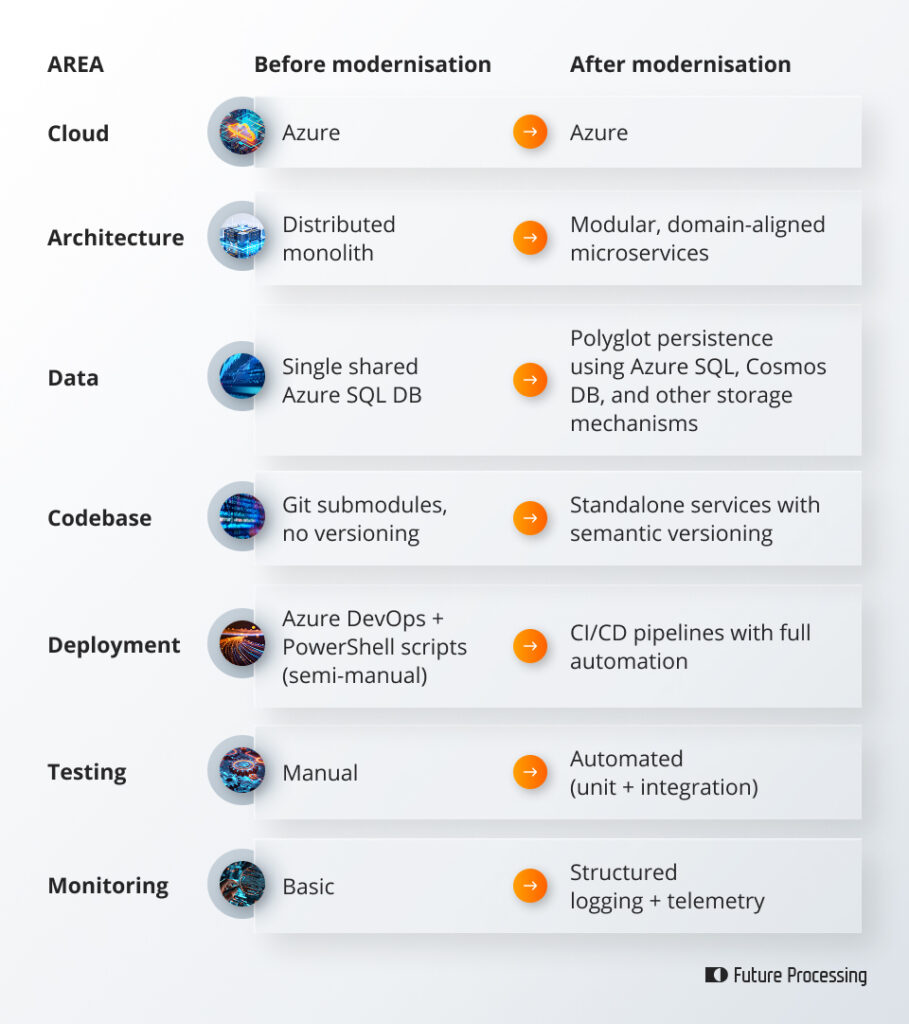Click the Testing row circular icon

coord(242,771)
